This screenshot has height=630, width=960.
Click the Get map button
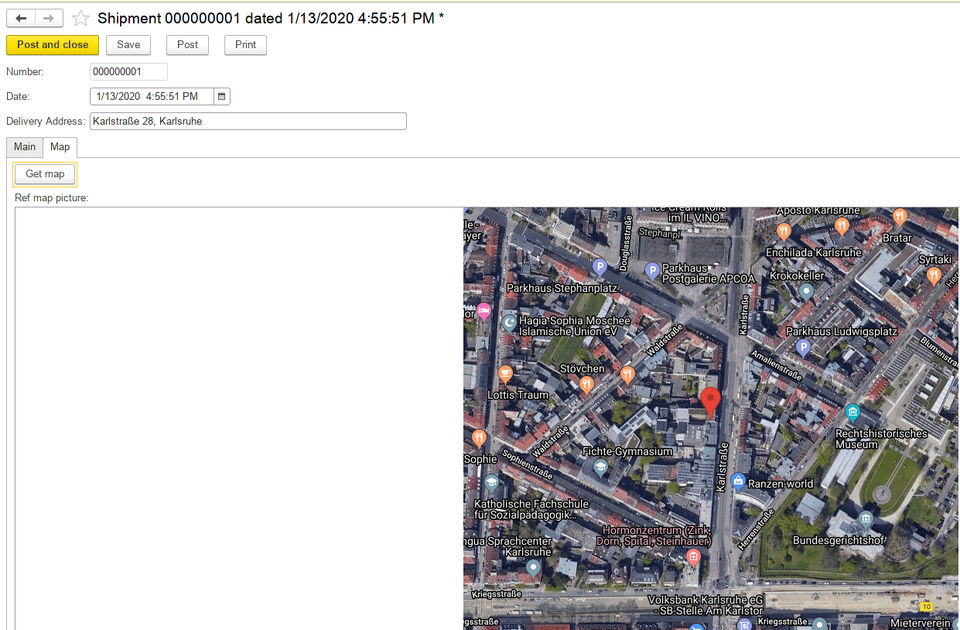(45, 174)
